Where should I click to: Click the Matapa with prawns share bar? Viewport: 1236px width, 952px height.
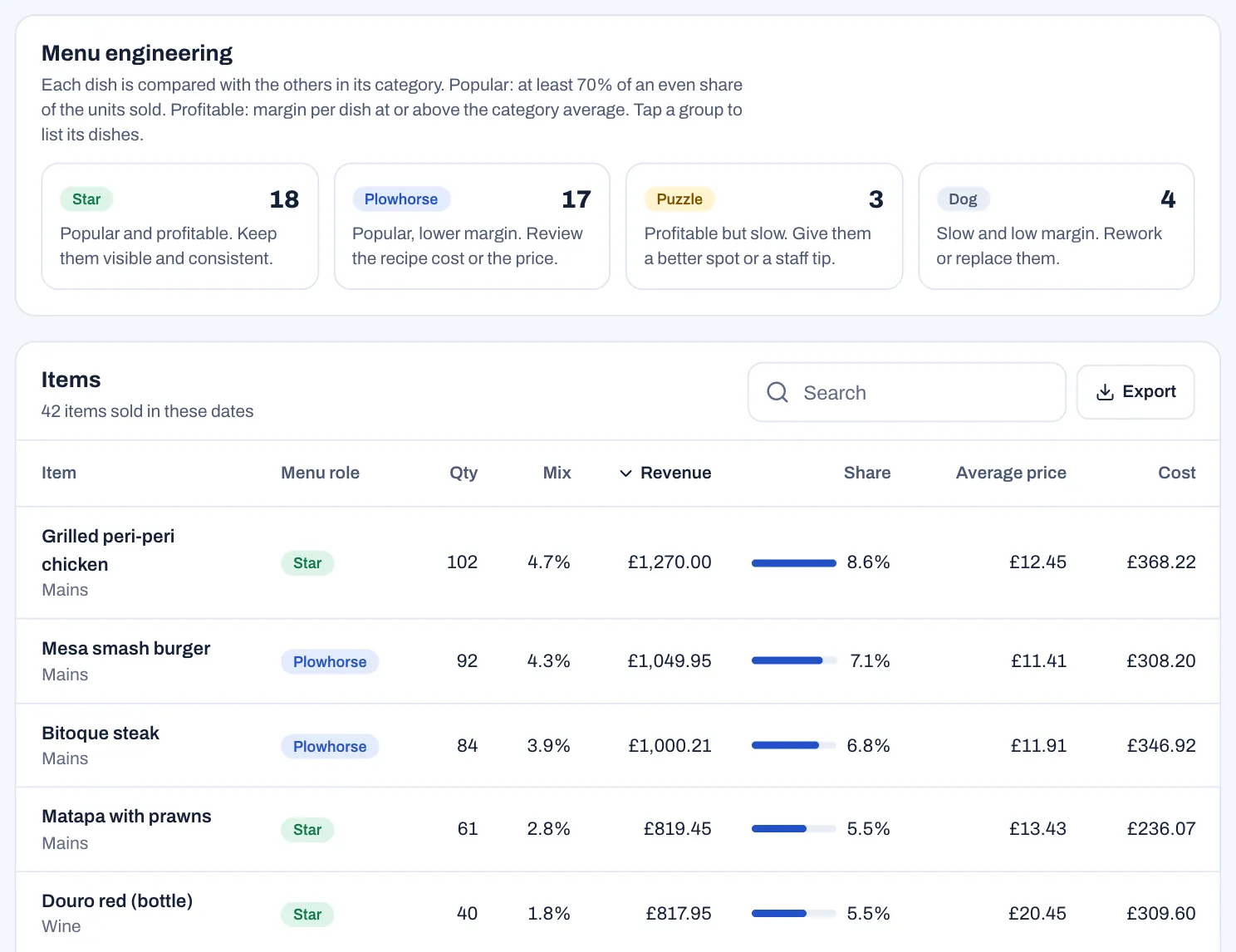[794, 829]
